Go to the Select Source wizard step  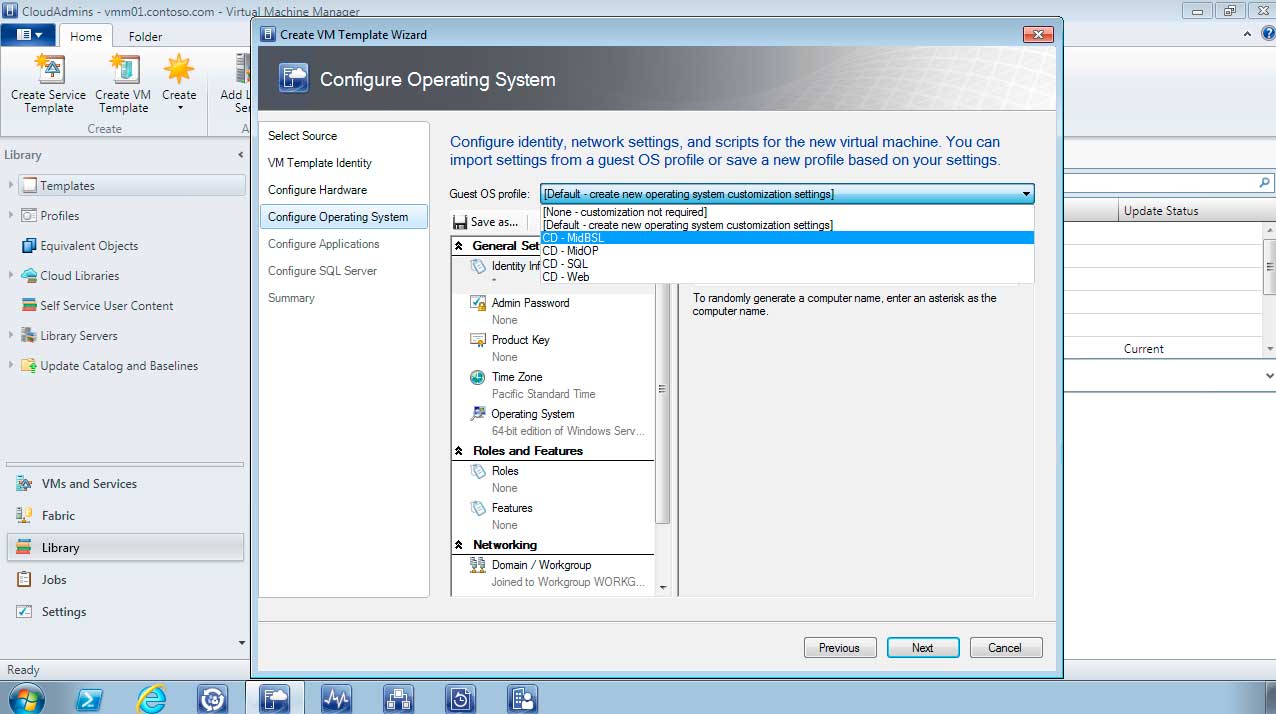point(302,136)
